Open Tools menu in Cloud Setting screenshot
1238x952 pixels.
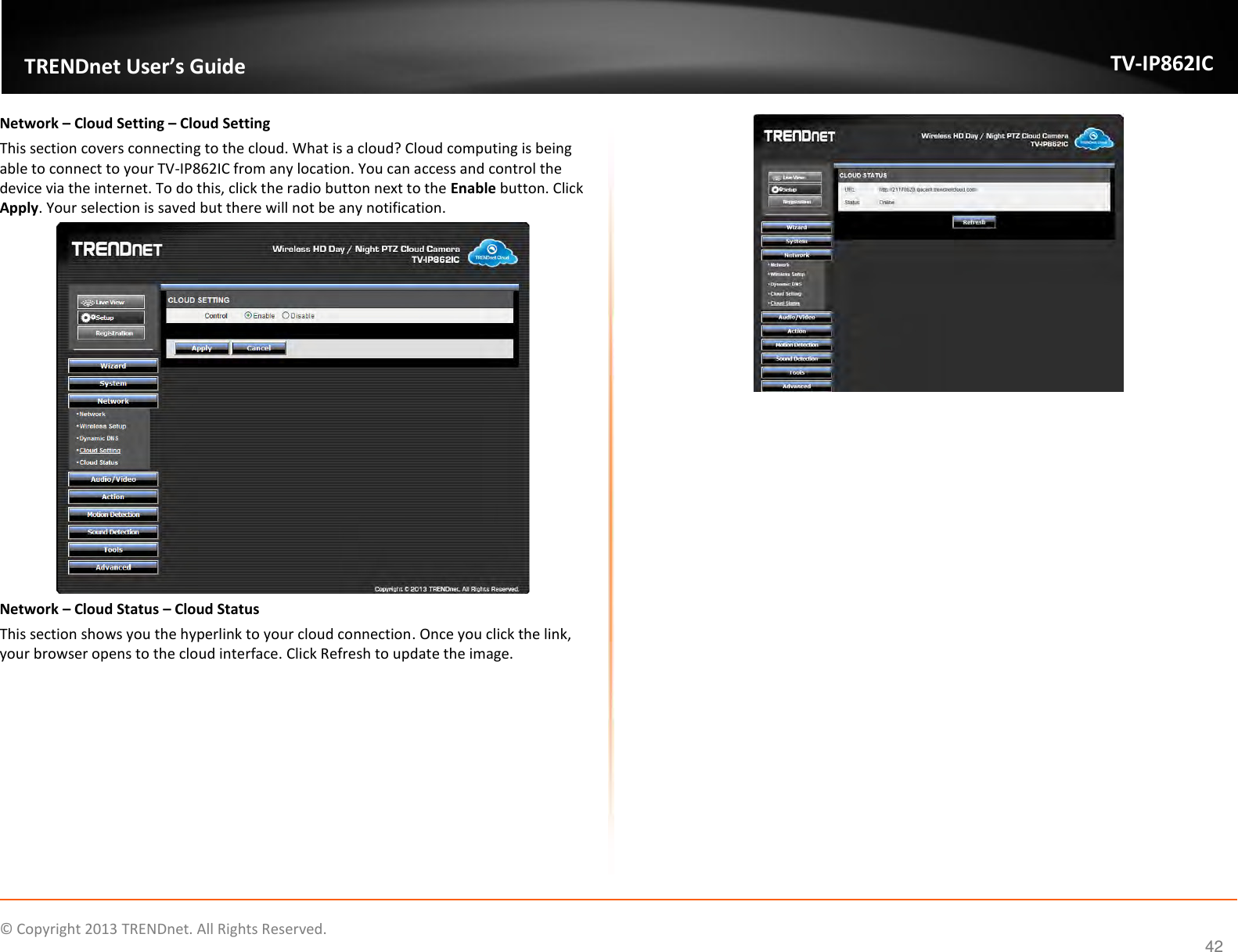coord(113,550)
